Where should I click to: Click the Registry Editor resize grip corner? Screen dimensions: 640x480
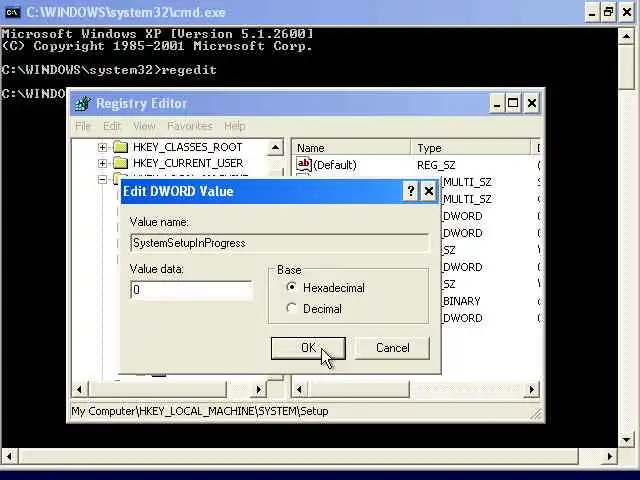tap(536, 414)
